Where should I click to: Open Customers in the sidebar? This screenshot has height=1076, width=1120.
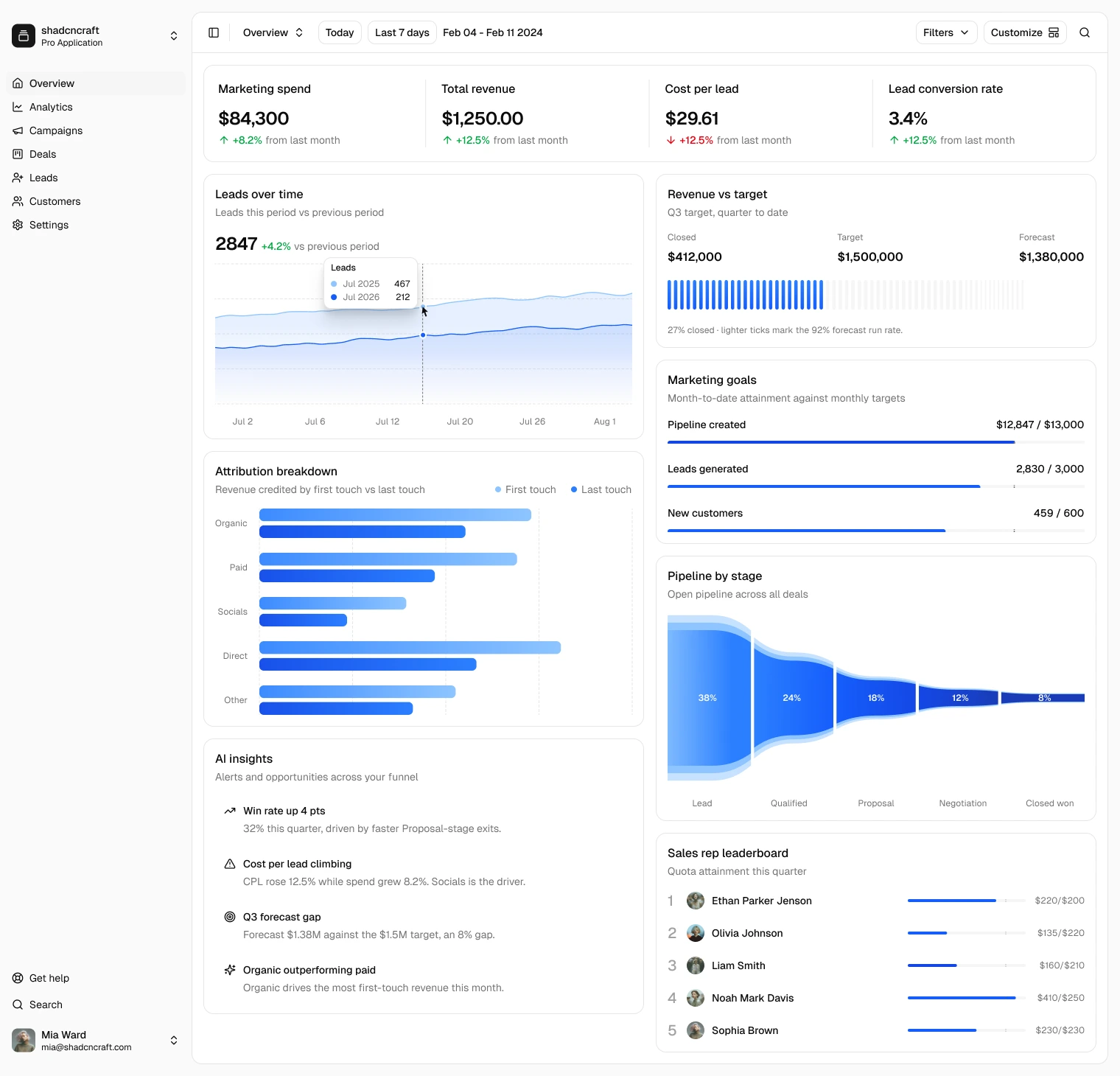96,201
